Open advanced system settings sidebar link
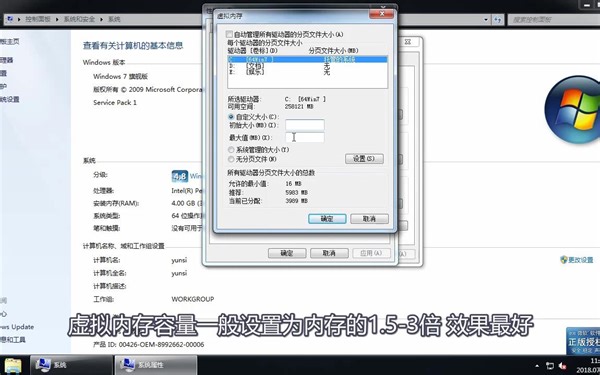This screenshot has height=375, width=600. tap(10, 99)
